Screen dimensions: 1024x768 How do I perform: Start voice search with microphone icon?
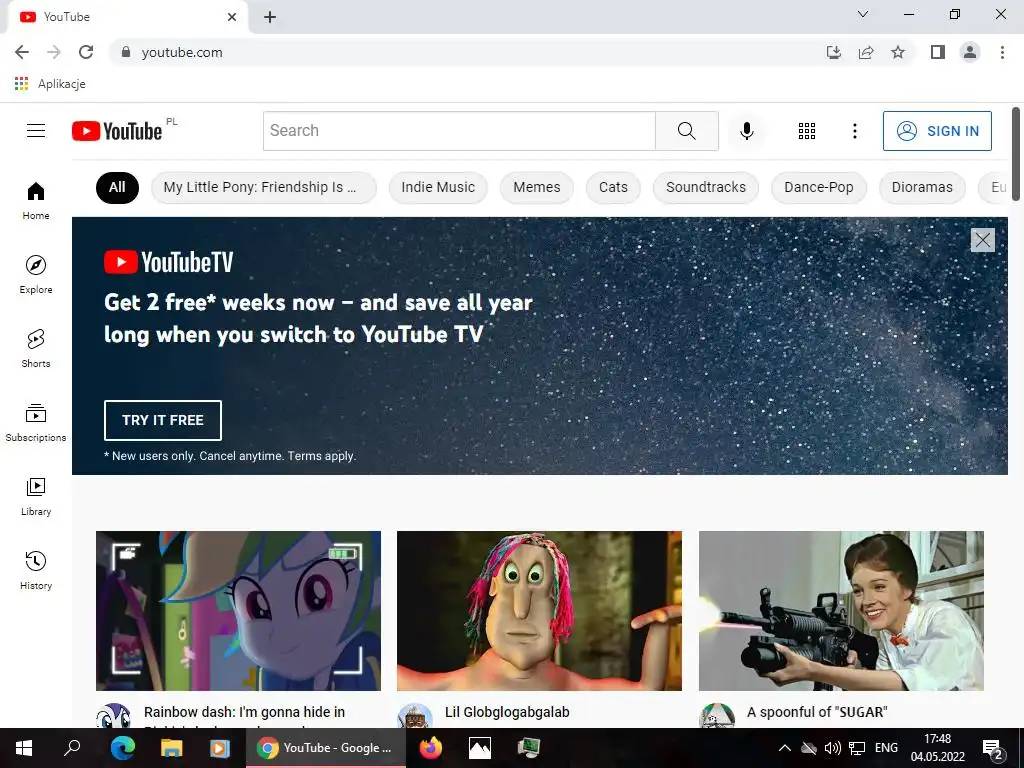pos(746,131)
